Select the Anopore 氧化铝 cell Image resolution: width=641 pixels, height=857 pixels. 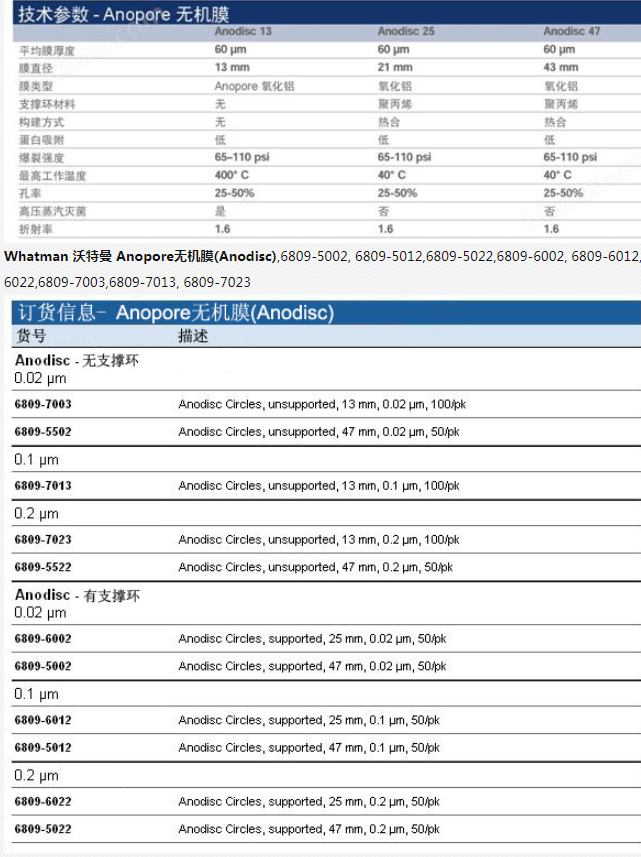pos(254,86)
